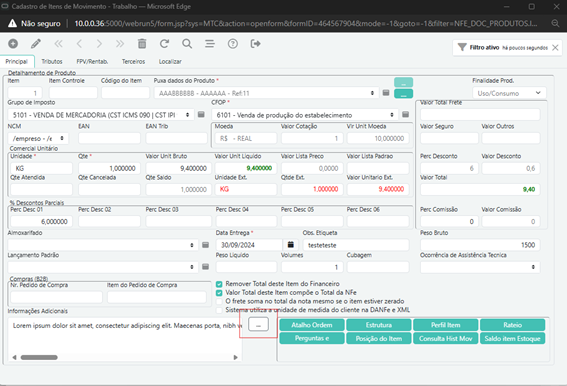Image resolution: width=567 pixels, height=386 pixels.
Task: Switch to the Principal tab
Action: tap(17, 61)
